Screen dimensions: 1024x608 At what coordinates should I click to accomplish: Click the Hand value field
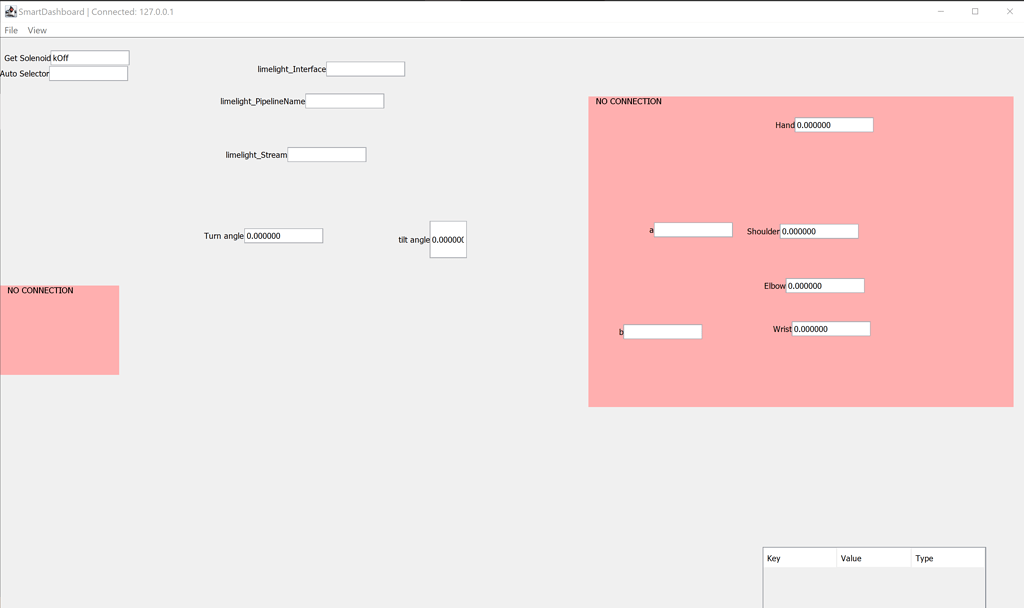[x=834, y=125]
